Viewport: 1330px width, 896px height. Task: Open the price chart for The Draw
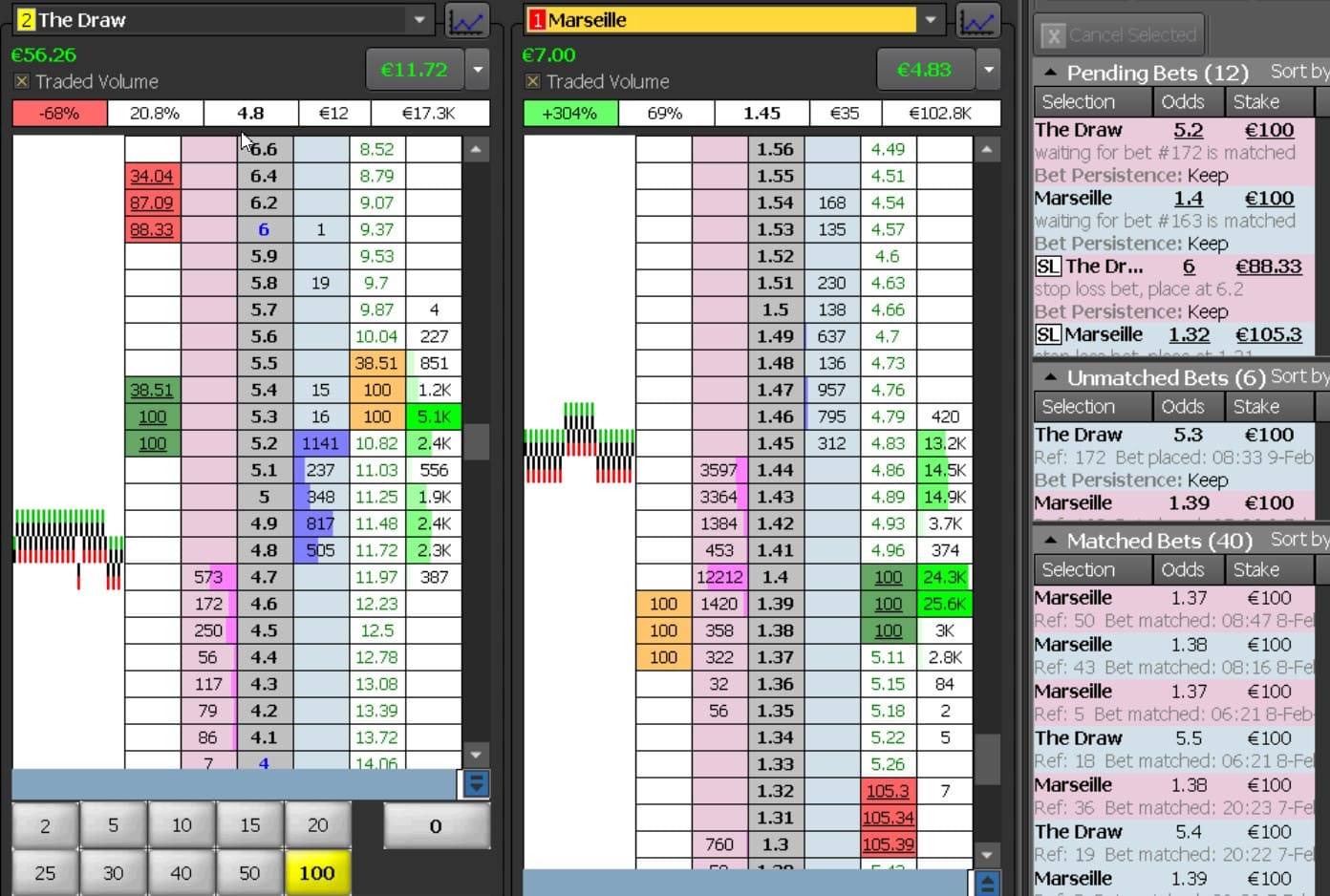tap(467, 19)
